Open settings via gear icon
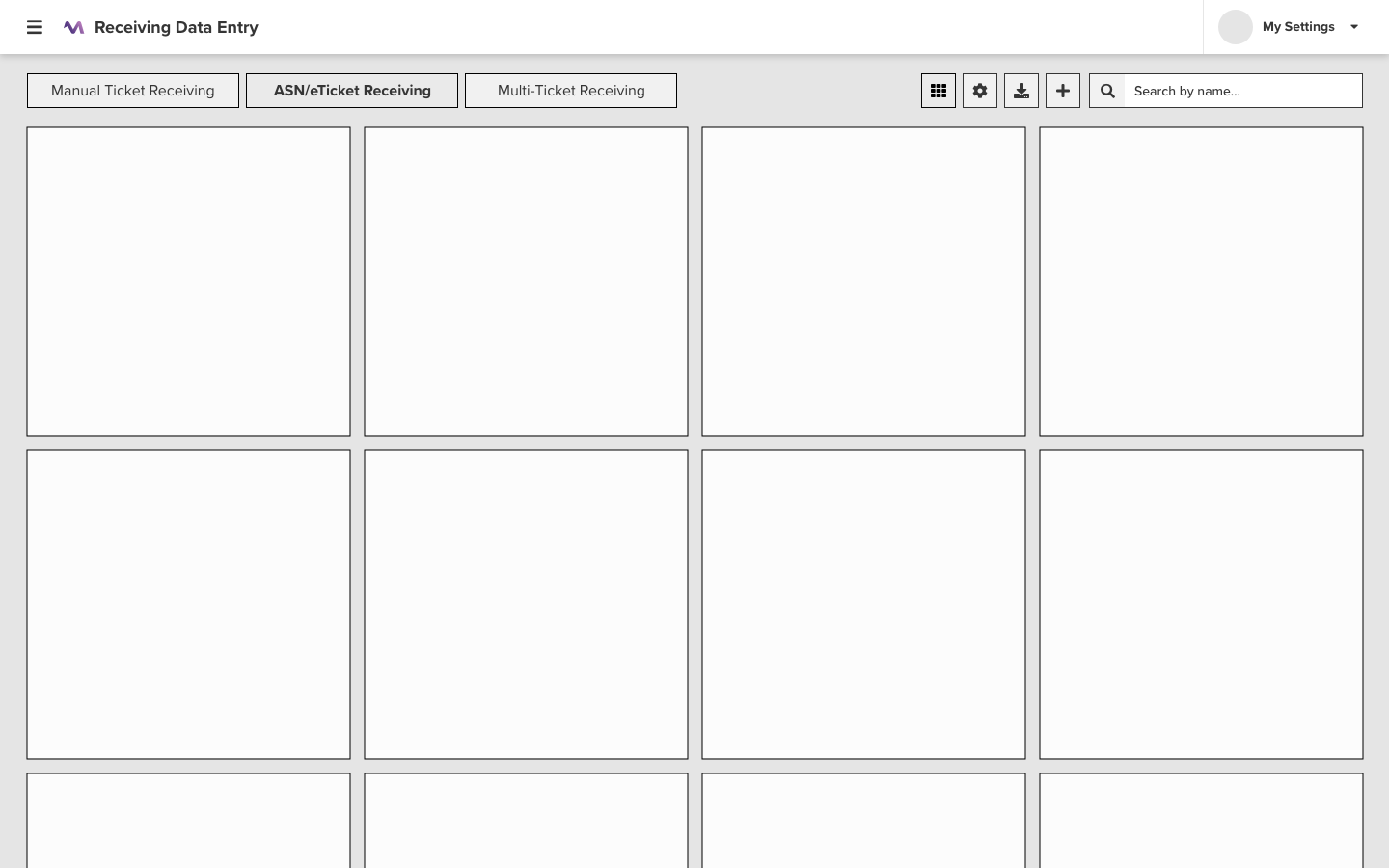The height and width of the screenshot is (868, 1389). click(980, 91)
